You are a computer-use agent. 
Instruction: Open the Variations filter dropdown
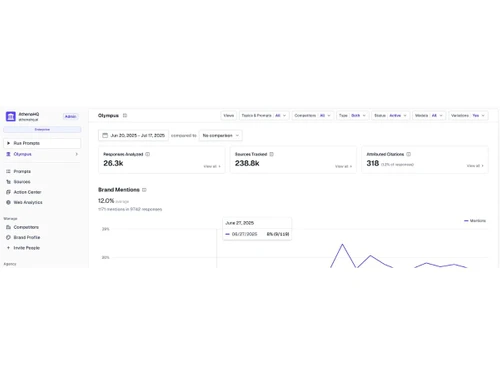point(468,115)
